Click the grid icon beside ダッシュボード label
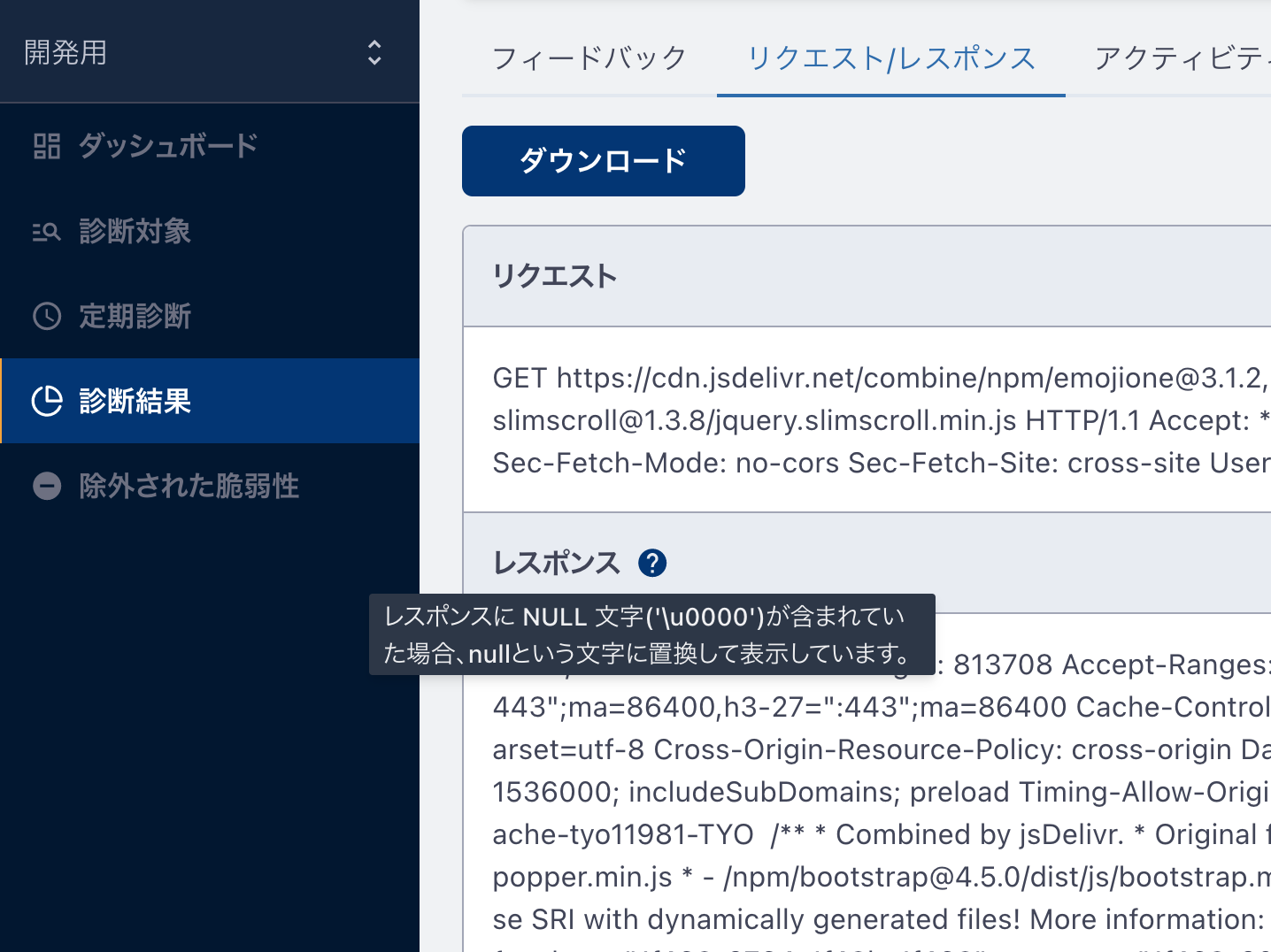This screenshot has width=1271, height=952. point(47,146)
